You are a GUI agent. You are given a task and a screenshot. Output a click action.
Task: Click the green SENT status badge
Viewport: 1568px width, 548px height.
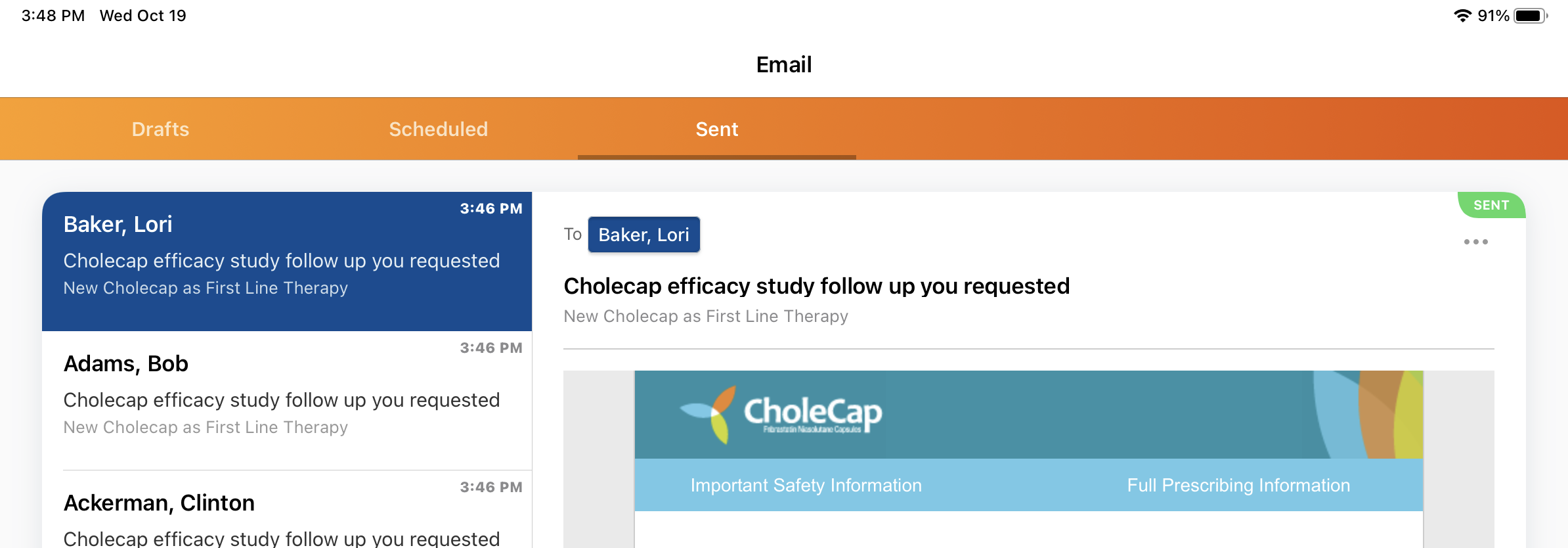[1491, 205]
